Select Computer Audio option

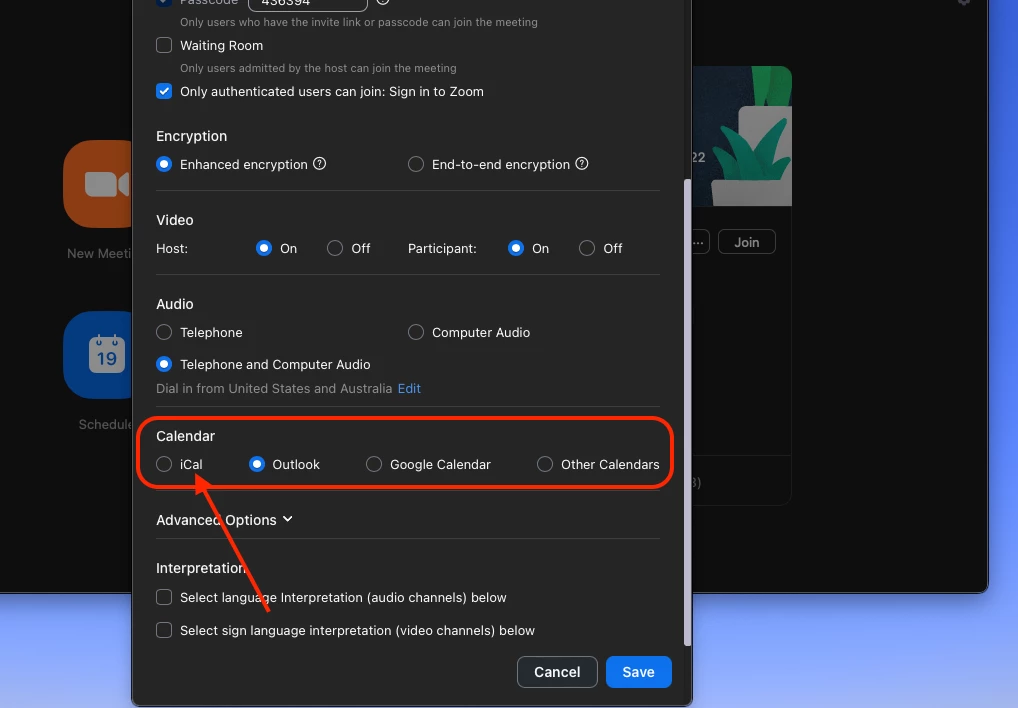tap(416, 332)
